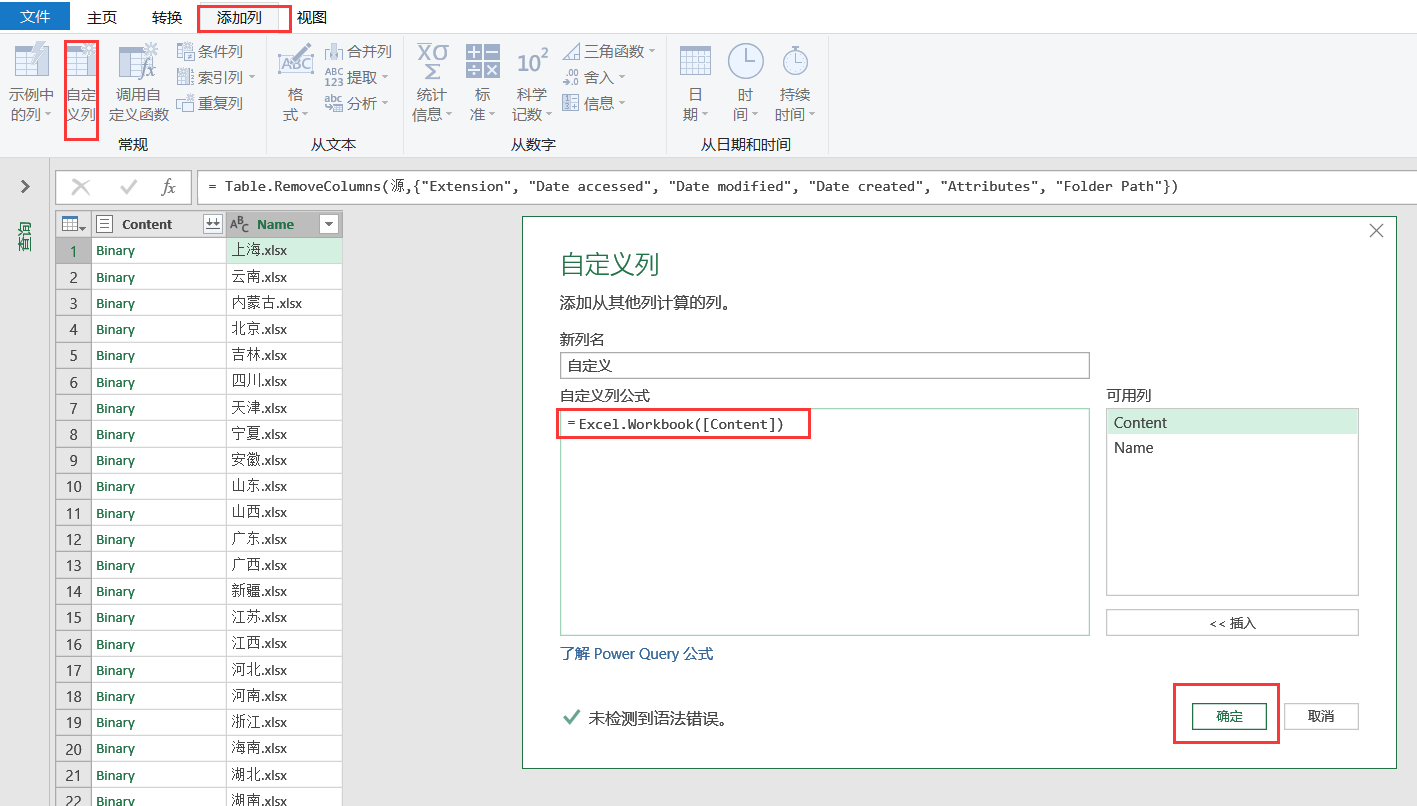Open the 格式 text format tool

[295, 83]
